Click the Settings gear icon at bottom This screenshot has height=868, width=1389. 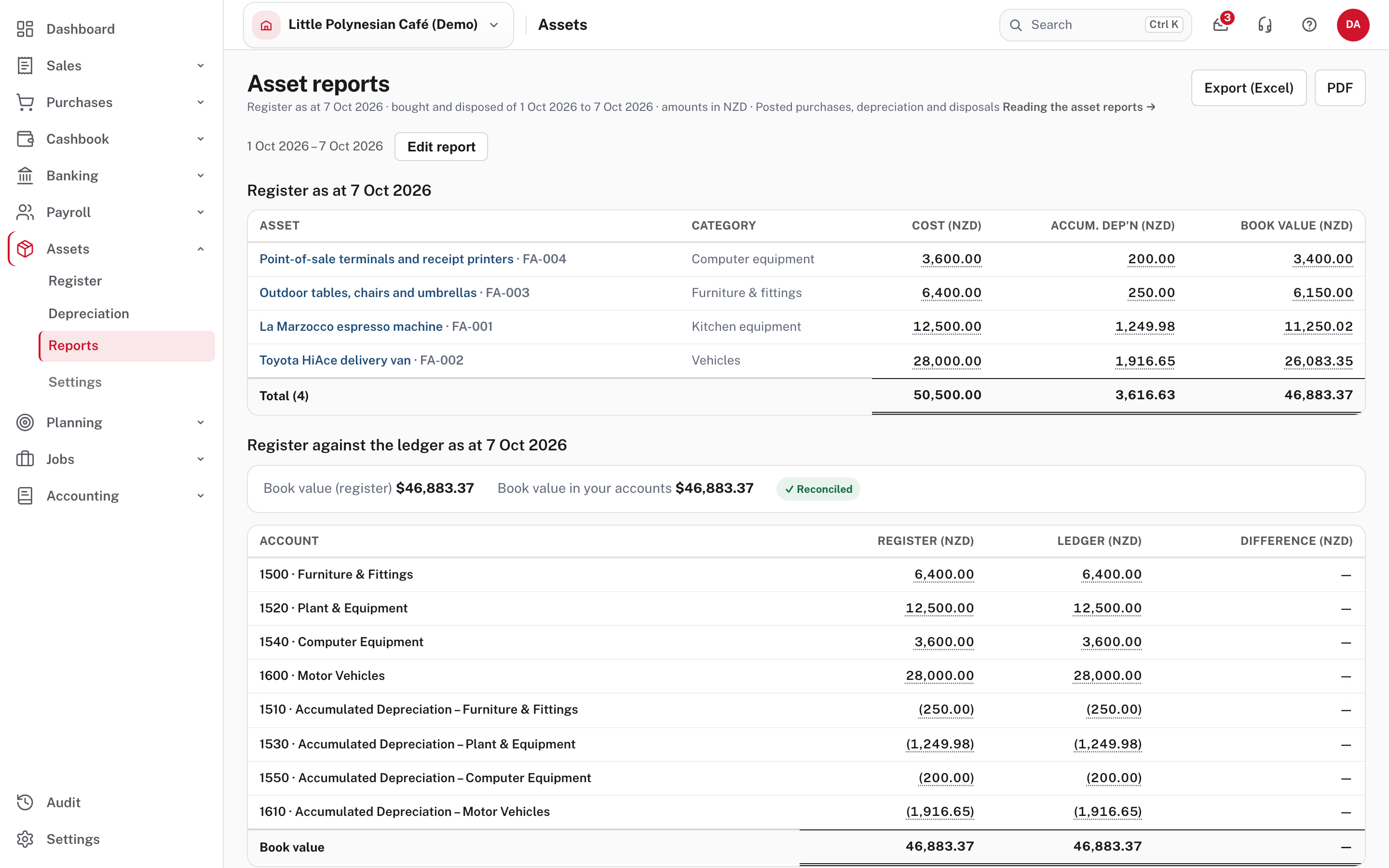coord(25,839)
